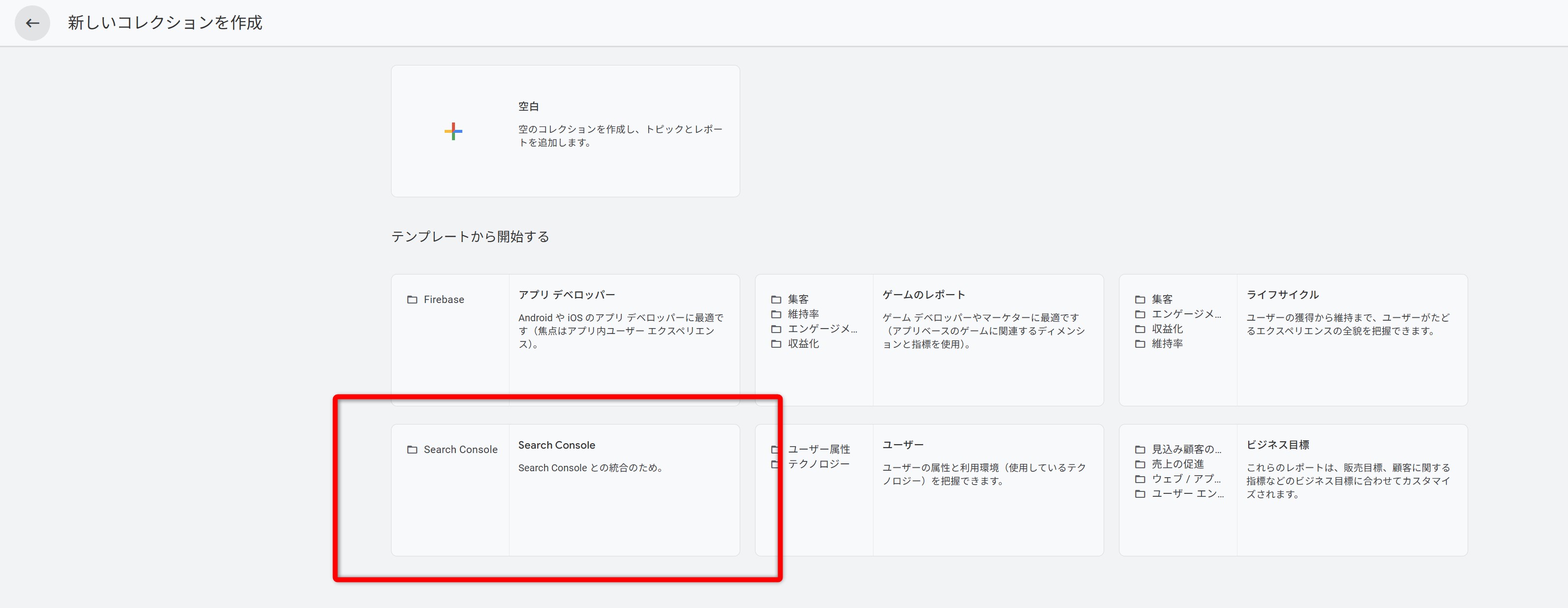Click the 集客 folder icon in ライフサイクル card
The width and height of the screenshot is (1568, 608).
(x=1140, y=300)
